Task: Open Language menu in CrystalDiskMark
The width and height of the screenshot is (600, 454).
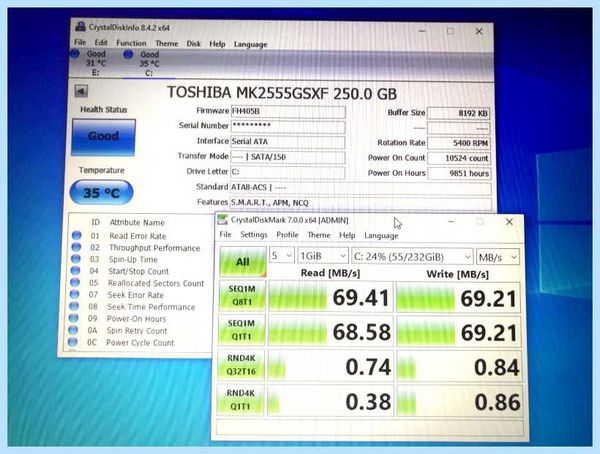Action: (x=381, y=236)
